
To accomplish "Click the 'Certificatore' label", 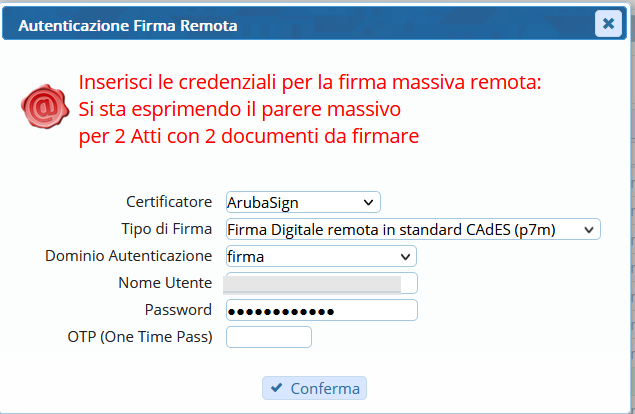I will click(169, 202).
